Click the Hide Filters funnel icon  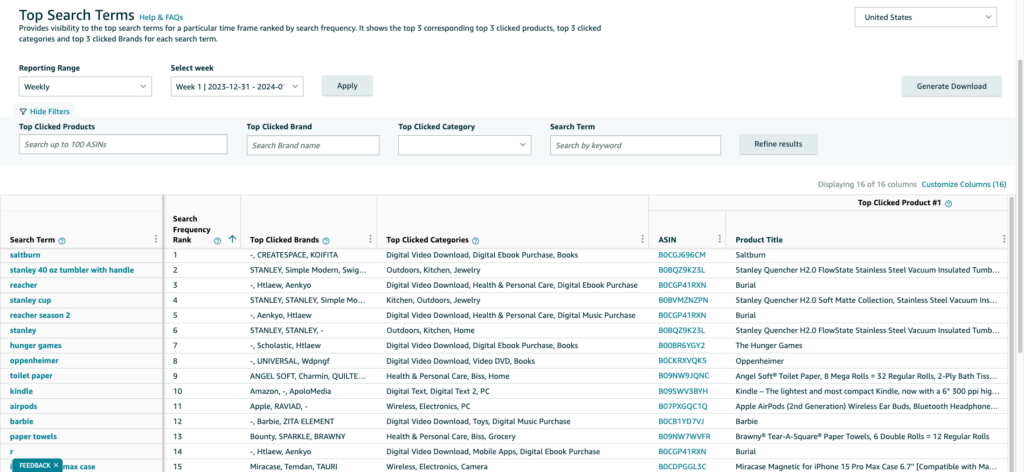[23, 112]
